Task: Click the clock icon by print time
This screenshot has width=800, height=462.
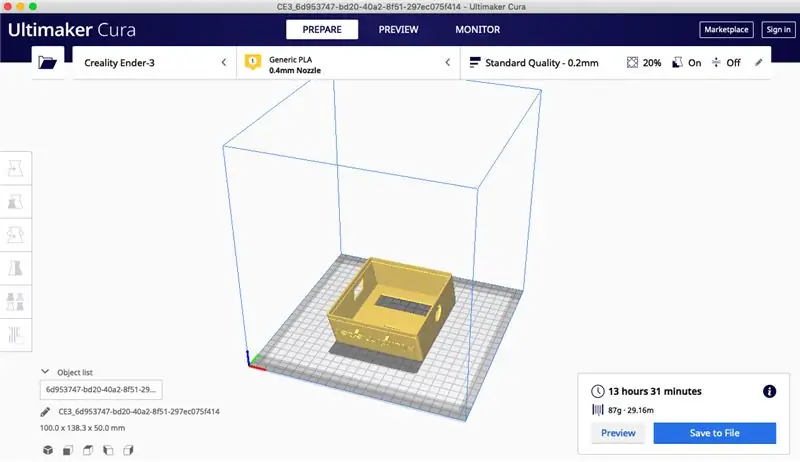Action: (597, 391)
